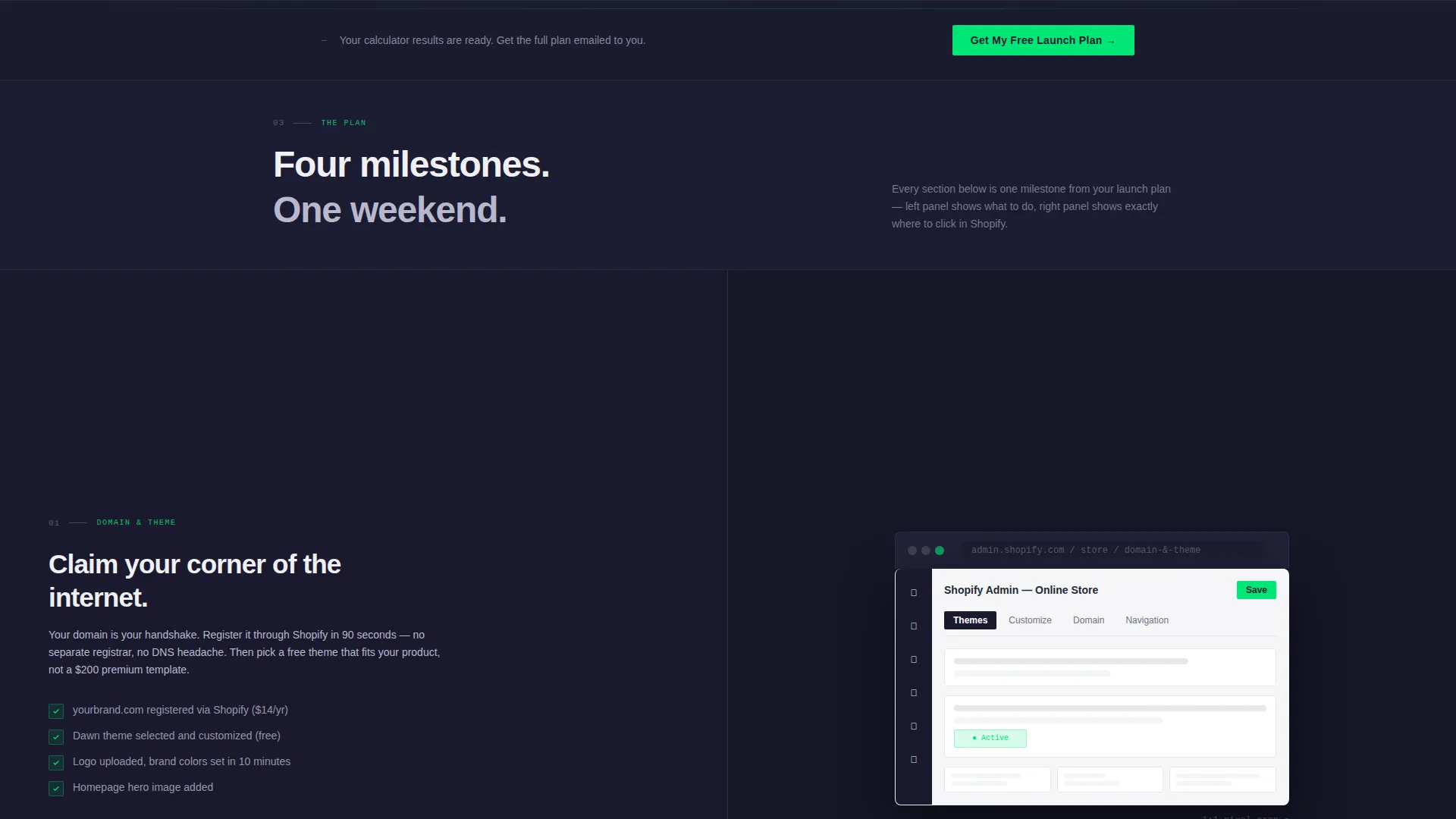Toggle the Logo uploaded checkbox

tap(56, 763)
